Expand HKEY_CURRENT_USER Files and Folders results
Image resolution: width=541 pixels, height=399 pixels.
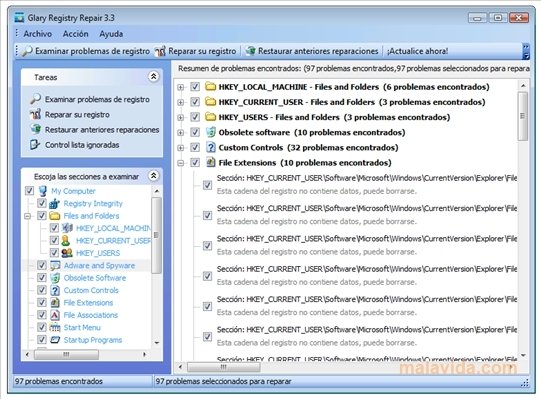coord(180,103)
